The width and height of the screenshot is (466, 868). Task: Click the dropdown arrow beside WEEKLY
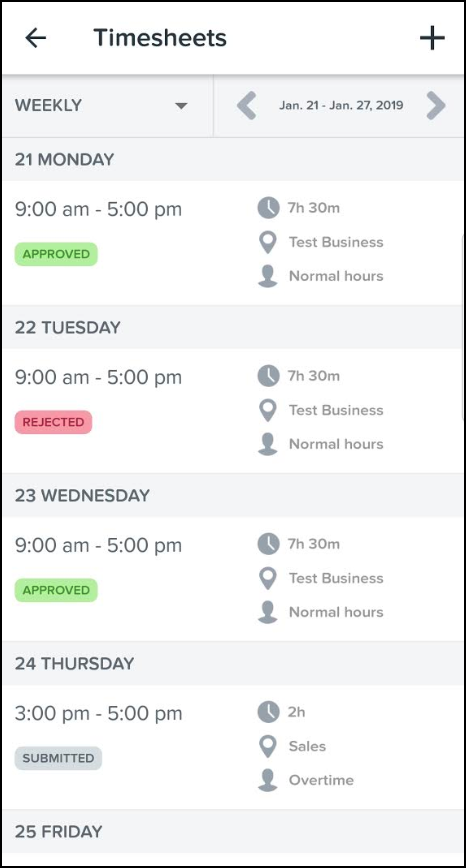click(181, 106)
